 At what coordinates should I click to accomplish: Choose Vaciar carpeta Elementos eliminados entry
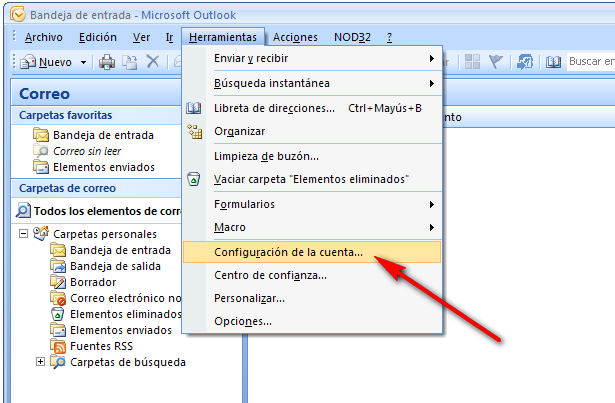coord(312,179)
